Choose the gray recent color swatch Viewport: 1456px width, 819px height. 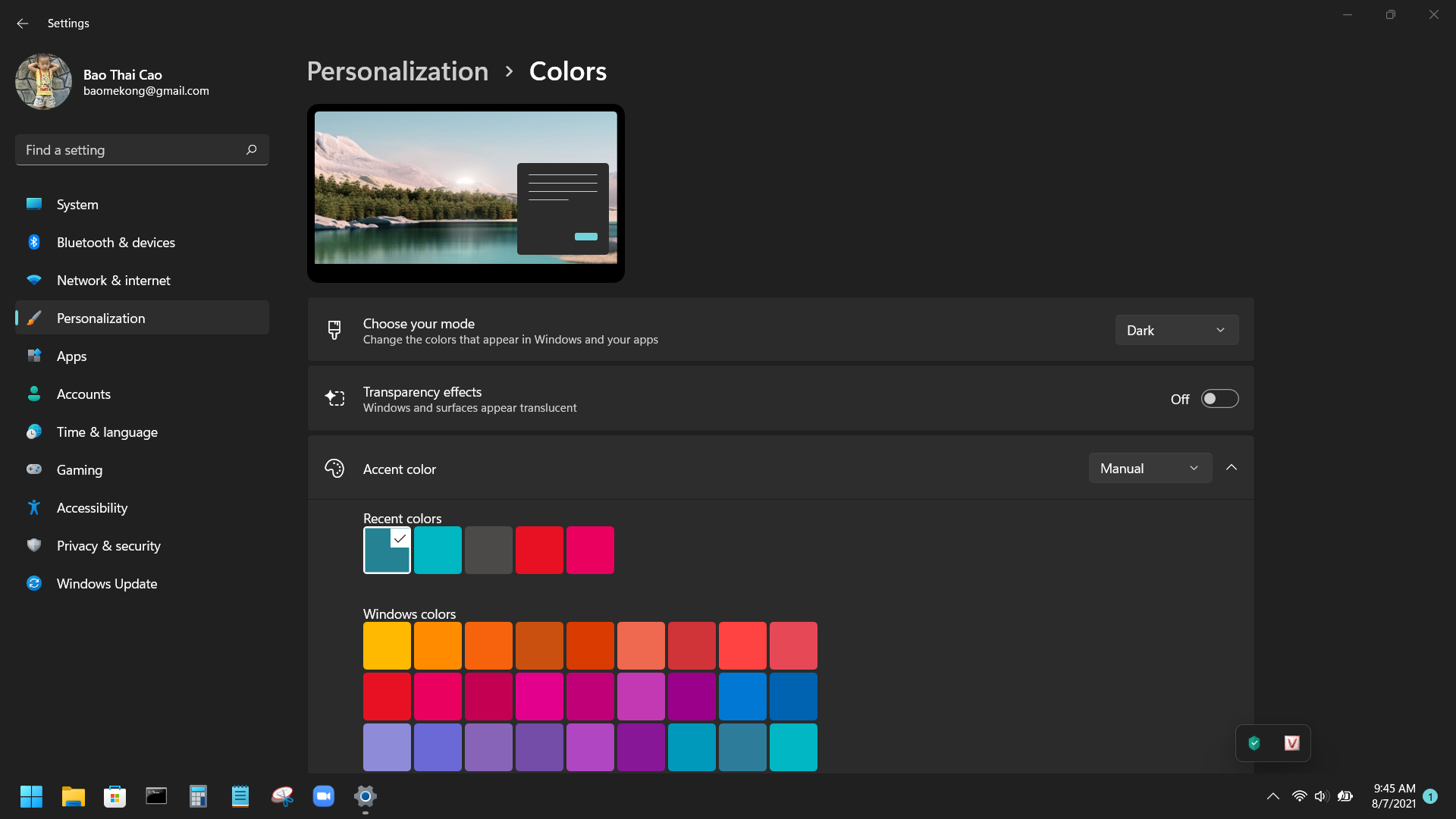[x=488, y=550]
